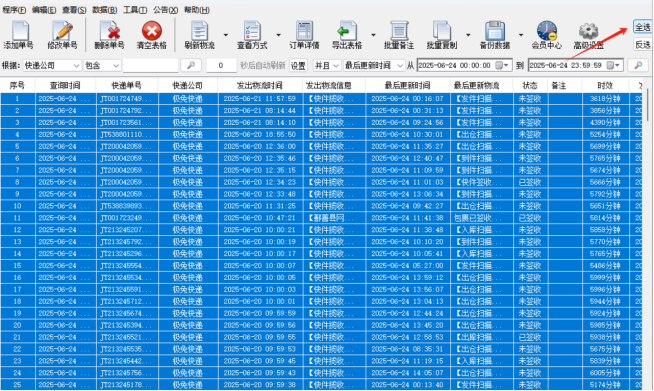The image size is (654, 391).
Task: Open the 快递公司 filter dropdown
Action: point(52,66)
